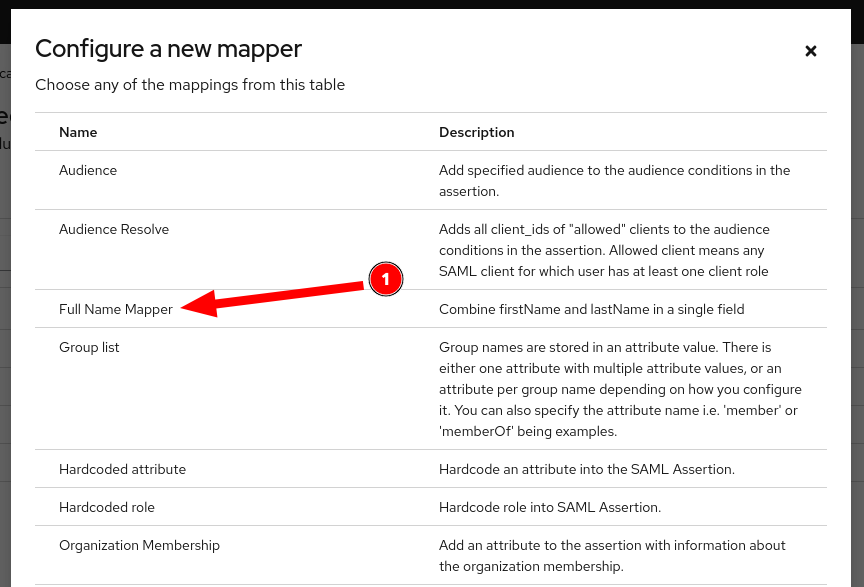Viewport: 864px width, 587px height.
Task: Click the Group list description paragraph
Action: coord(620,390)
